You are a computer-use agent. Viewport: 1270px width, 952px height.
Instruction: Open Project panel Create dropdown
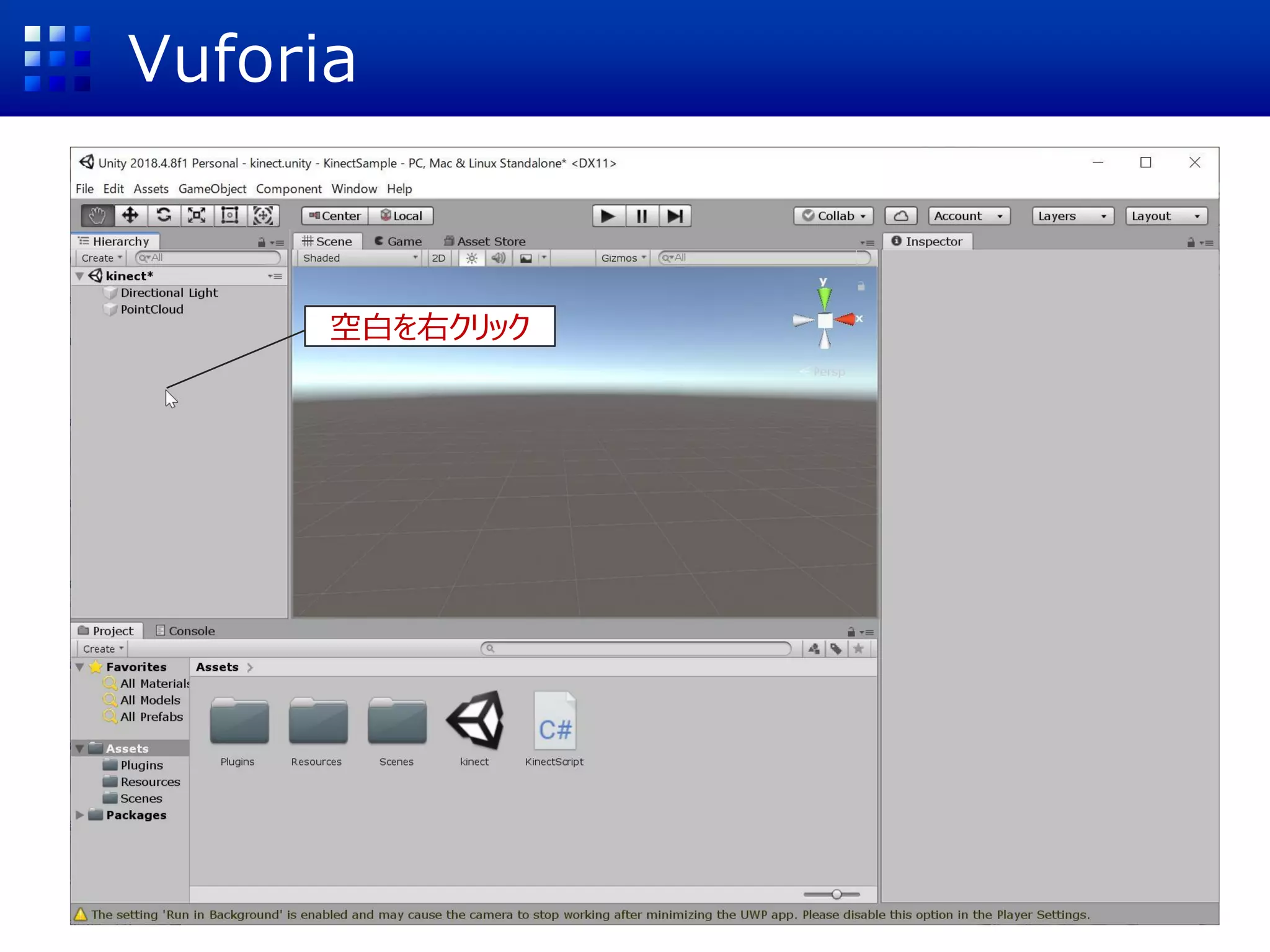[x=103, y=649]
